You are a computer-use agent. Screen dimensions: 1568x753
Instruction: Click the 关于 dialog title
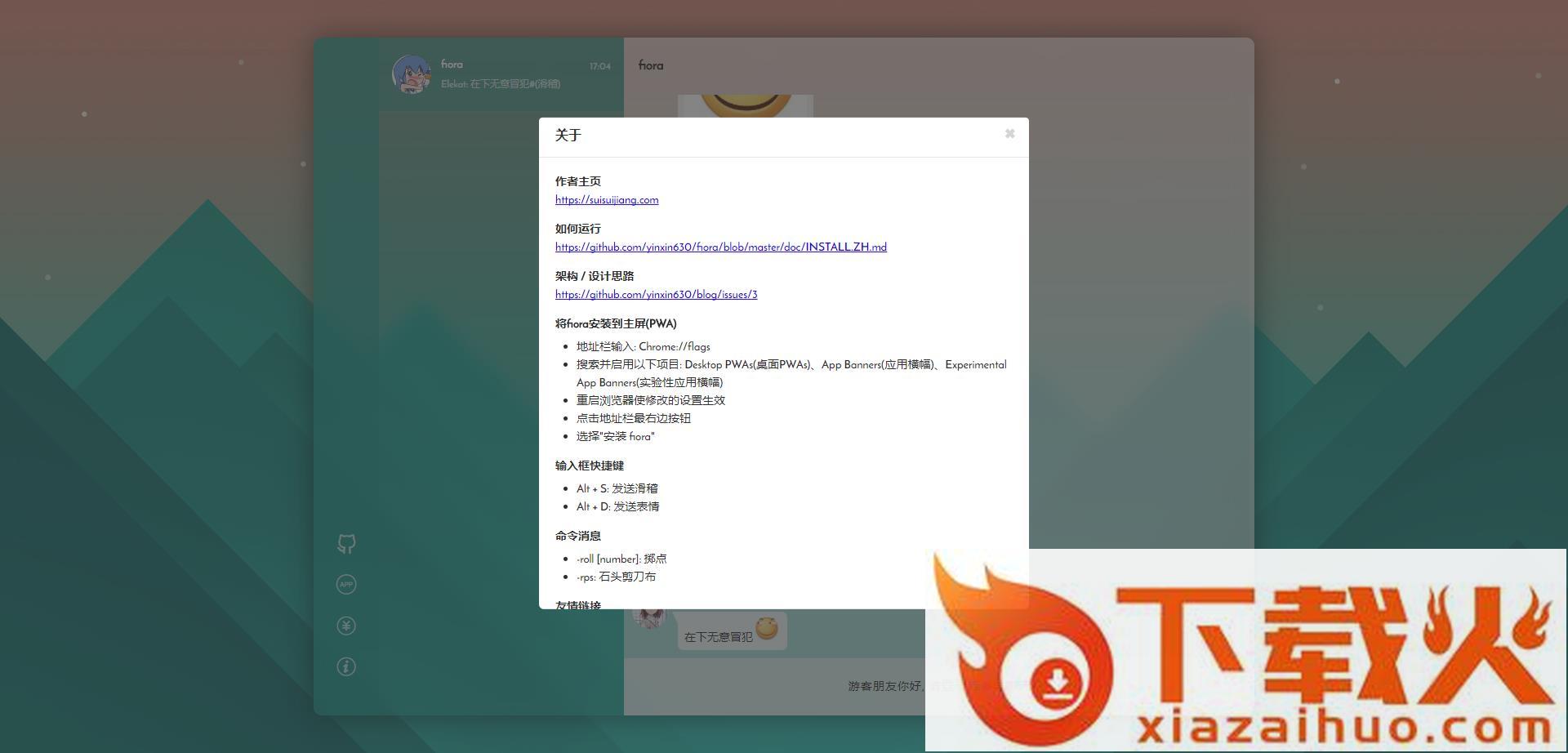tap(568, 136)
